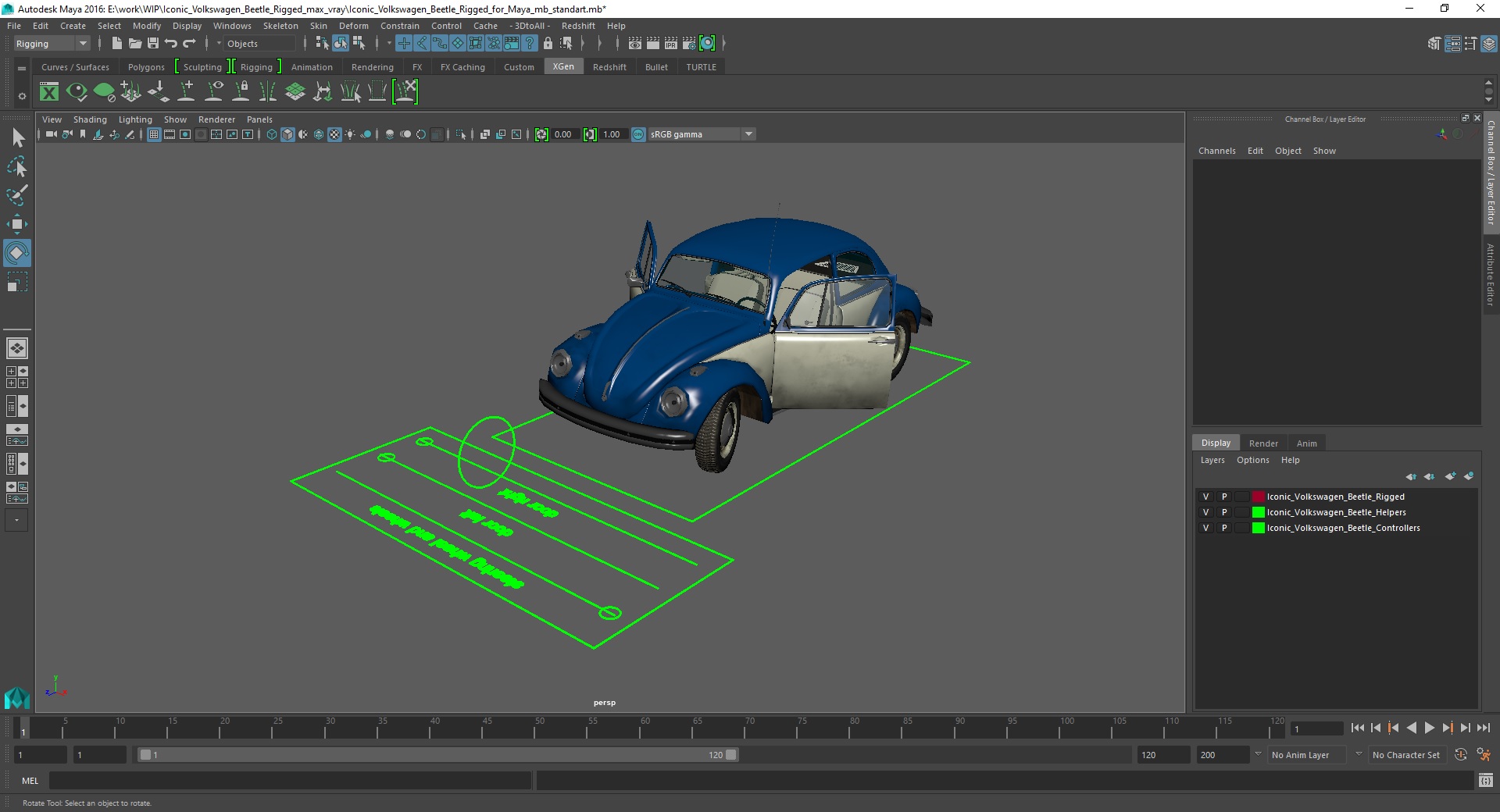This screenshot has width=1500, height=812.
Task: Switch to the Polygons shelf tab
Action: 146,67
